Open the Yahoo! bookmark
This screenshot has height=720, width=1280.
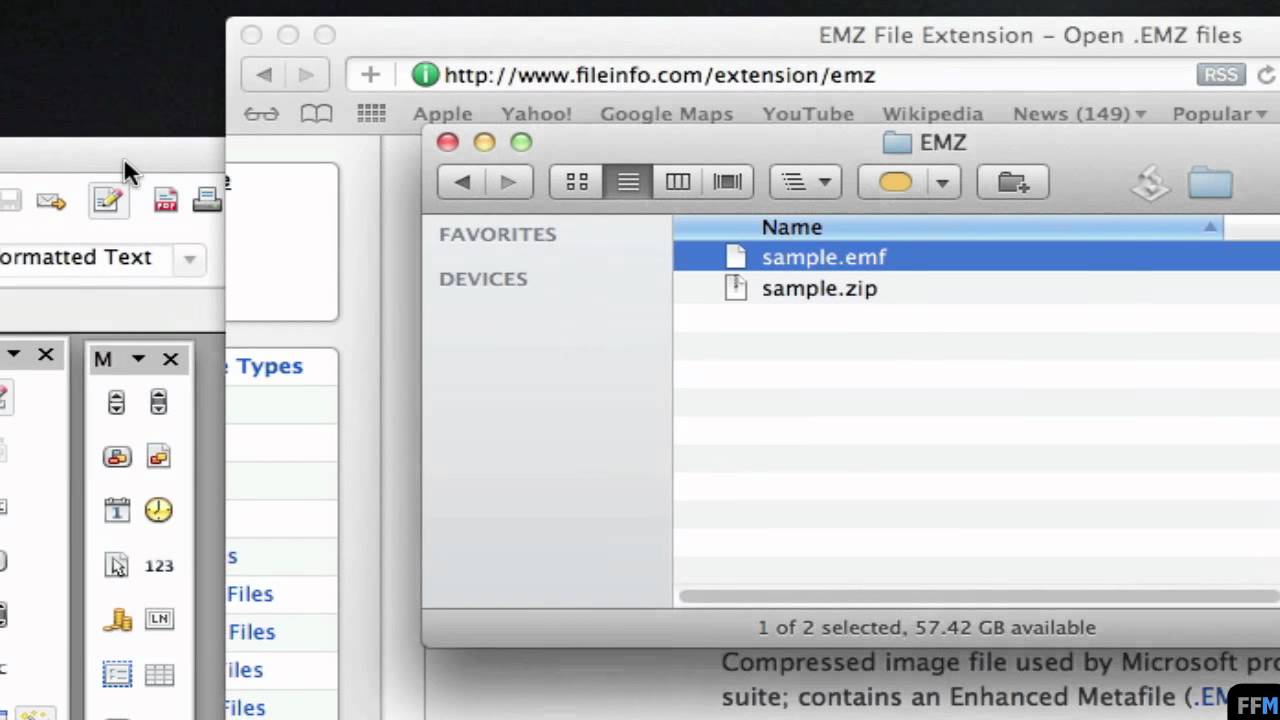536,114
